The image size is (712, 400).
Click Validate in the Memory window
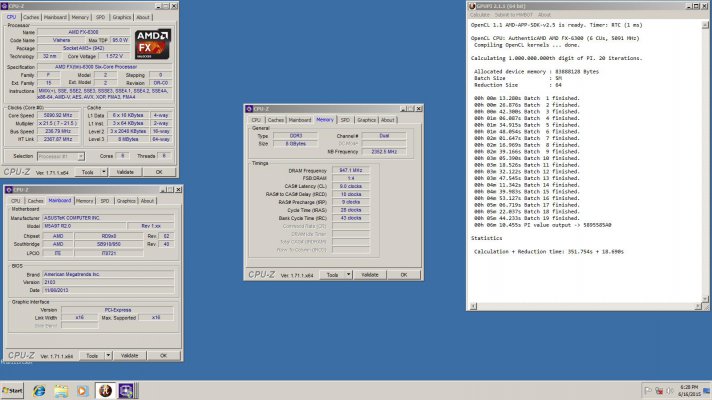coord(370,275)
